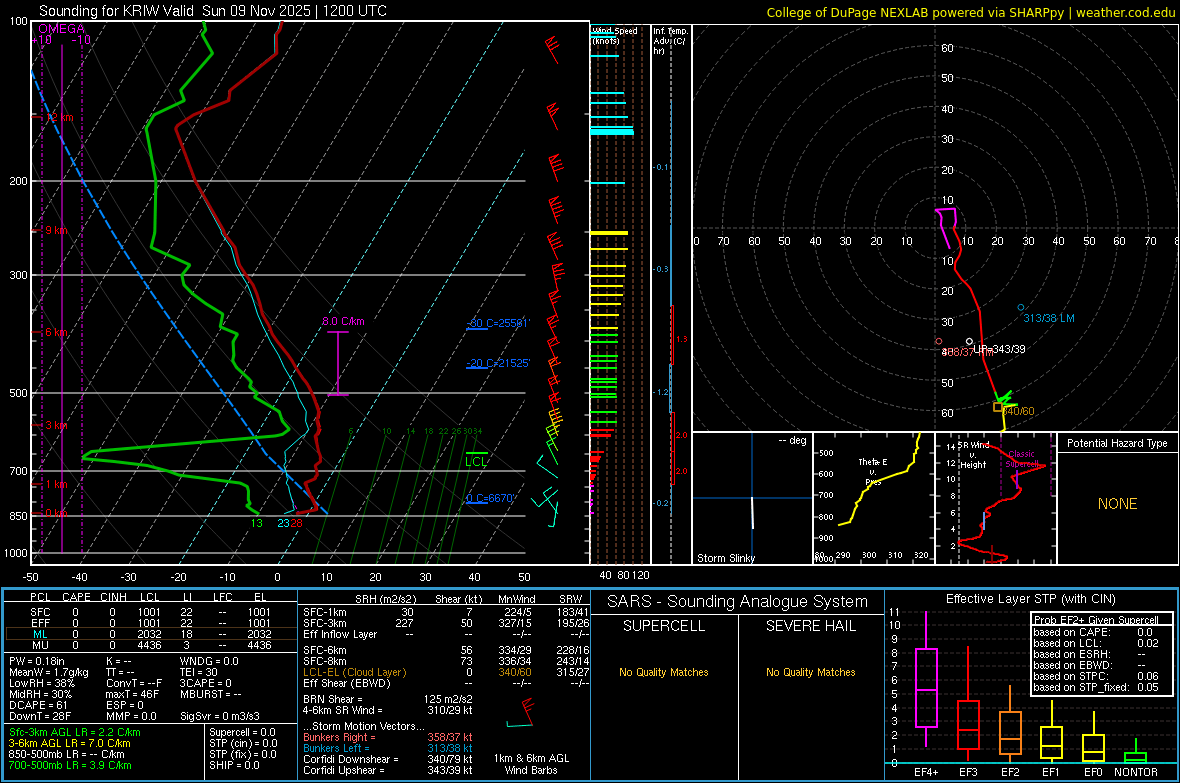Click the 'Inf. Temp. Adv.' panel header

pos(670,41)
